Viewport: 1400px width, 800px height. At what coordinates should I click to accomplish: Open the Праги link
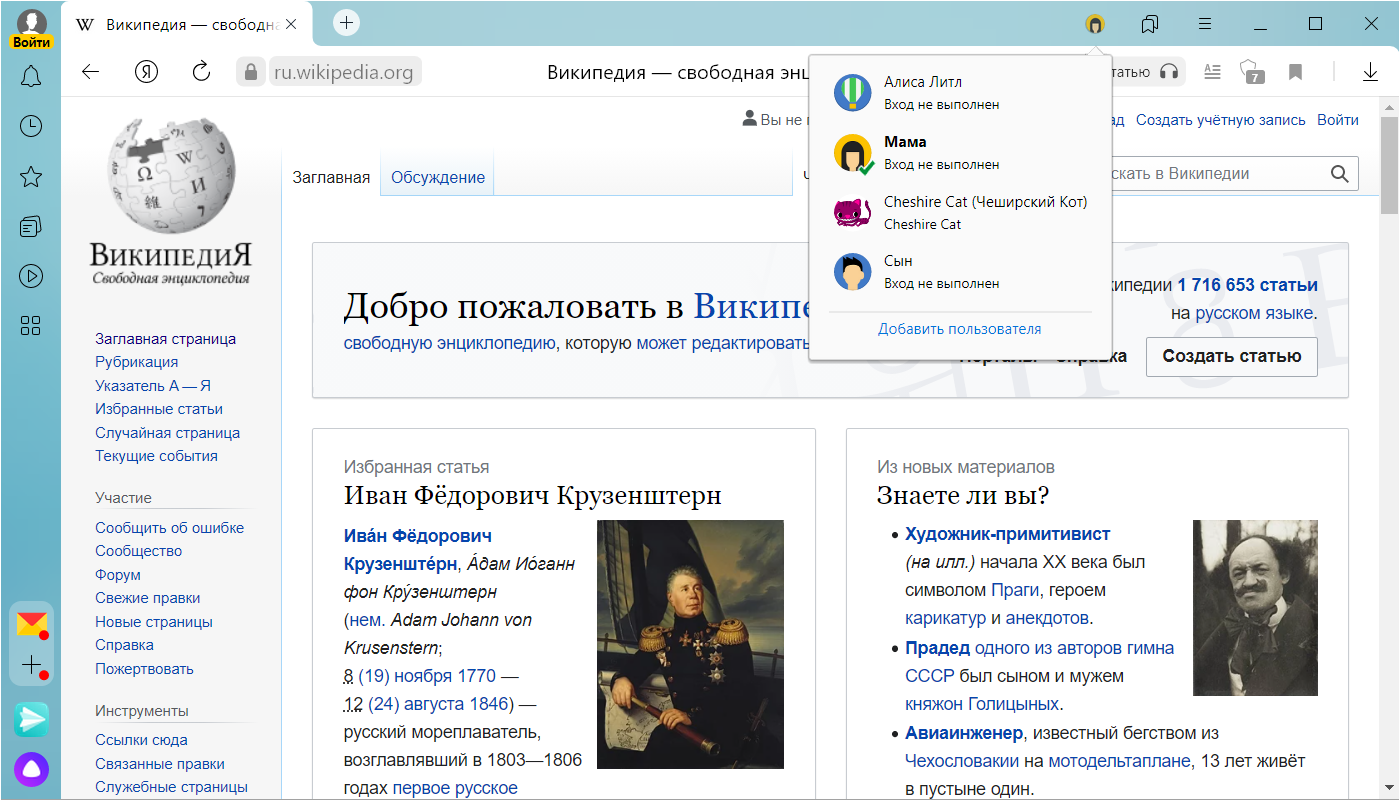click(x=1014, y=590)
